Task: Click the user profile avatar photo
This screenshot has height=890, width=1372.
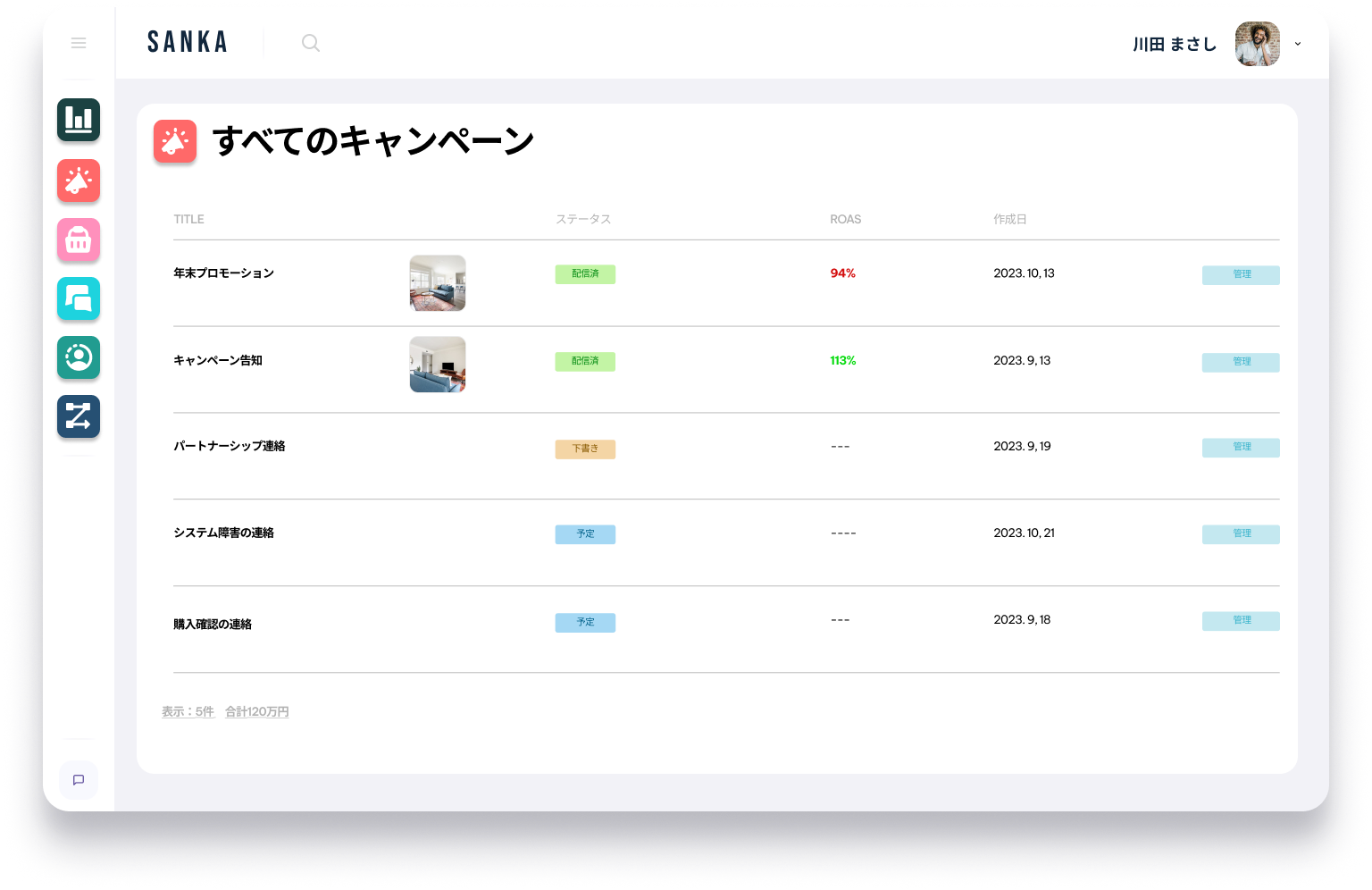Action: pyautogui.click(x=1257, y=44)
